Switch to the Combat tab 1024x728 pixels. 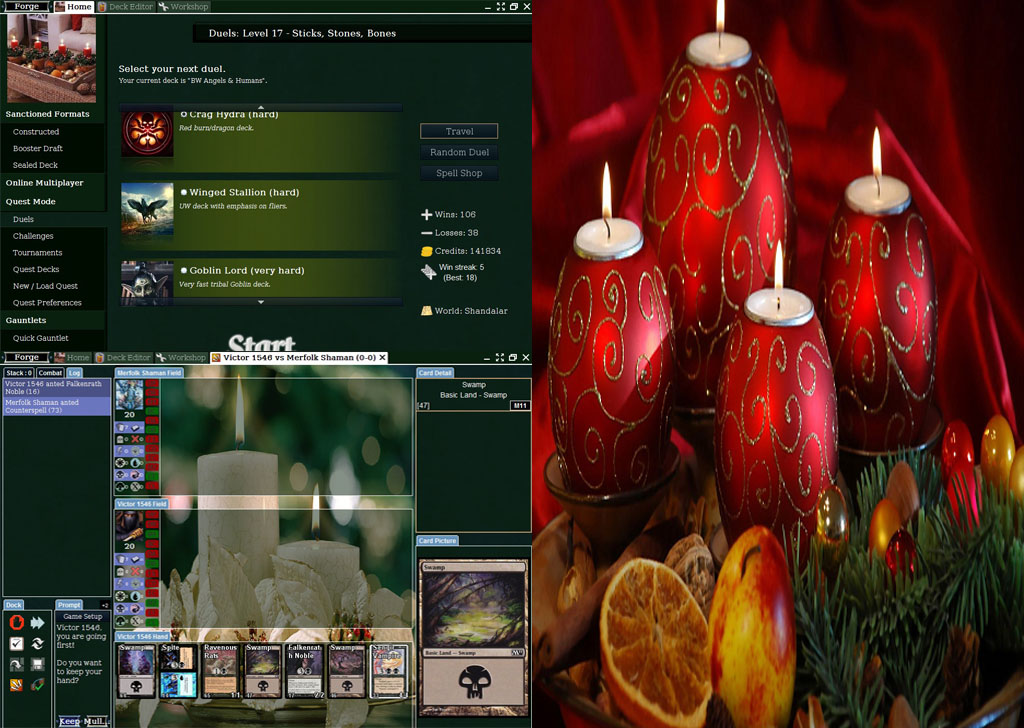pyautogui.click(x=50, y=373)
